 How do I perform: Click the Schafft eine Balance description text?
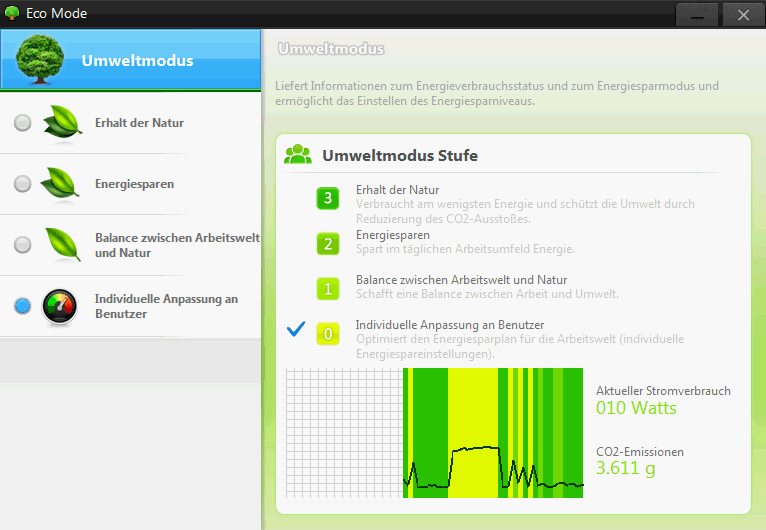coord(487,294)
